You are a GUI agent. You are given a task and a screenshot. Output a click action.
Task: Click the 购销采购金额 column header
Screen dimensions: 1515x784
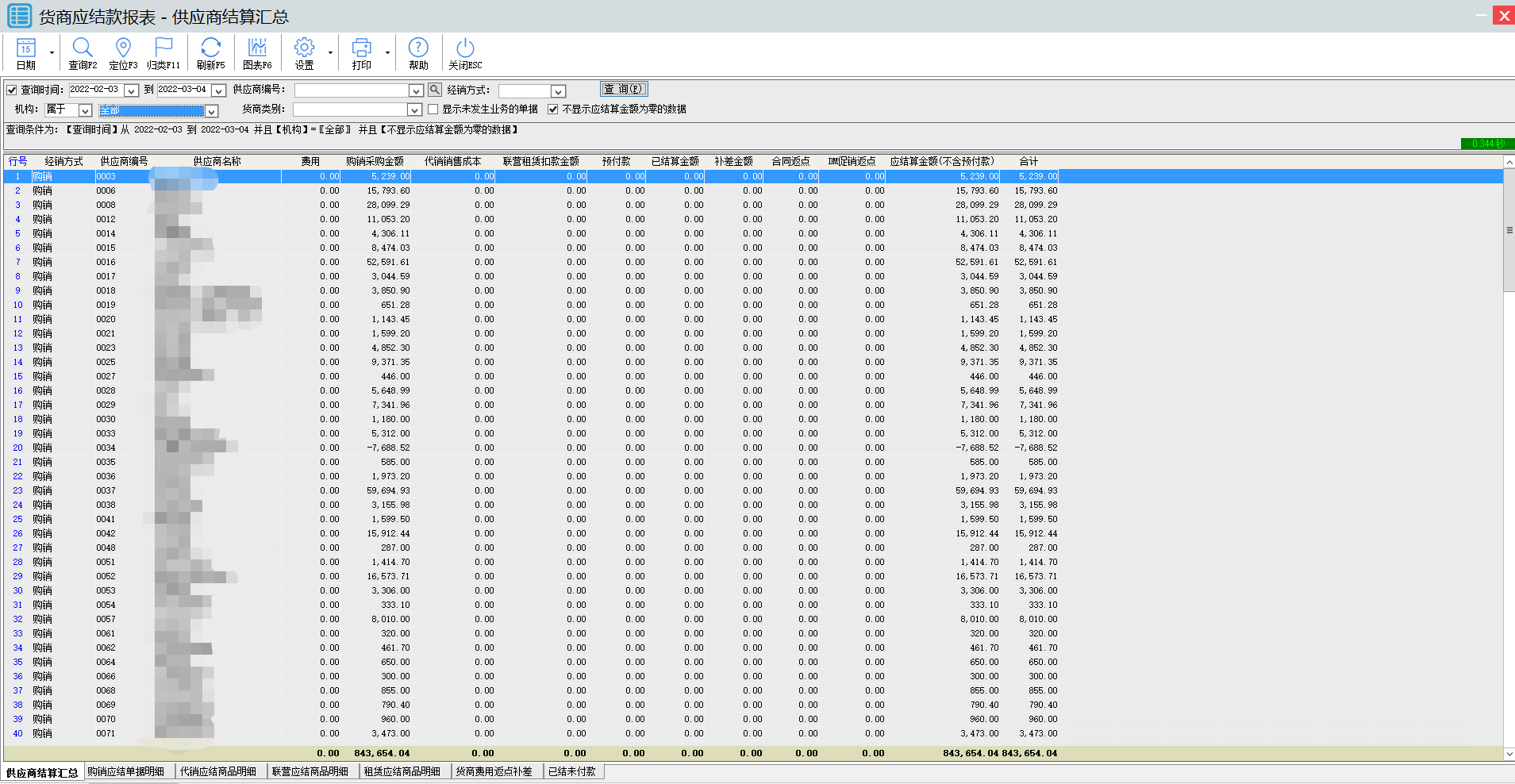coord(375,161)
